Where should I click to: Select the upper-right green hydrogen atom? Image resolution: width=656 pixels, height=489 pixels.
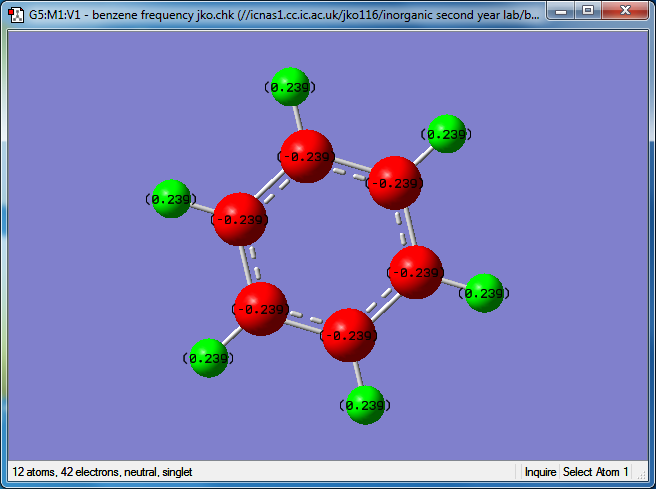point(447,134)
